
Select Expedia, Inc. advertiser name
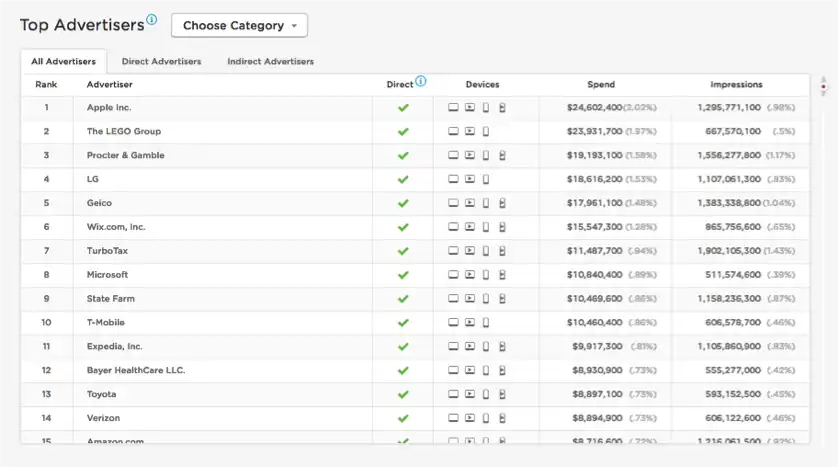[x=115, y=346]
